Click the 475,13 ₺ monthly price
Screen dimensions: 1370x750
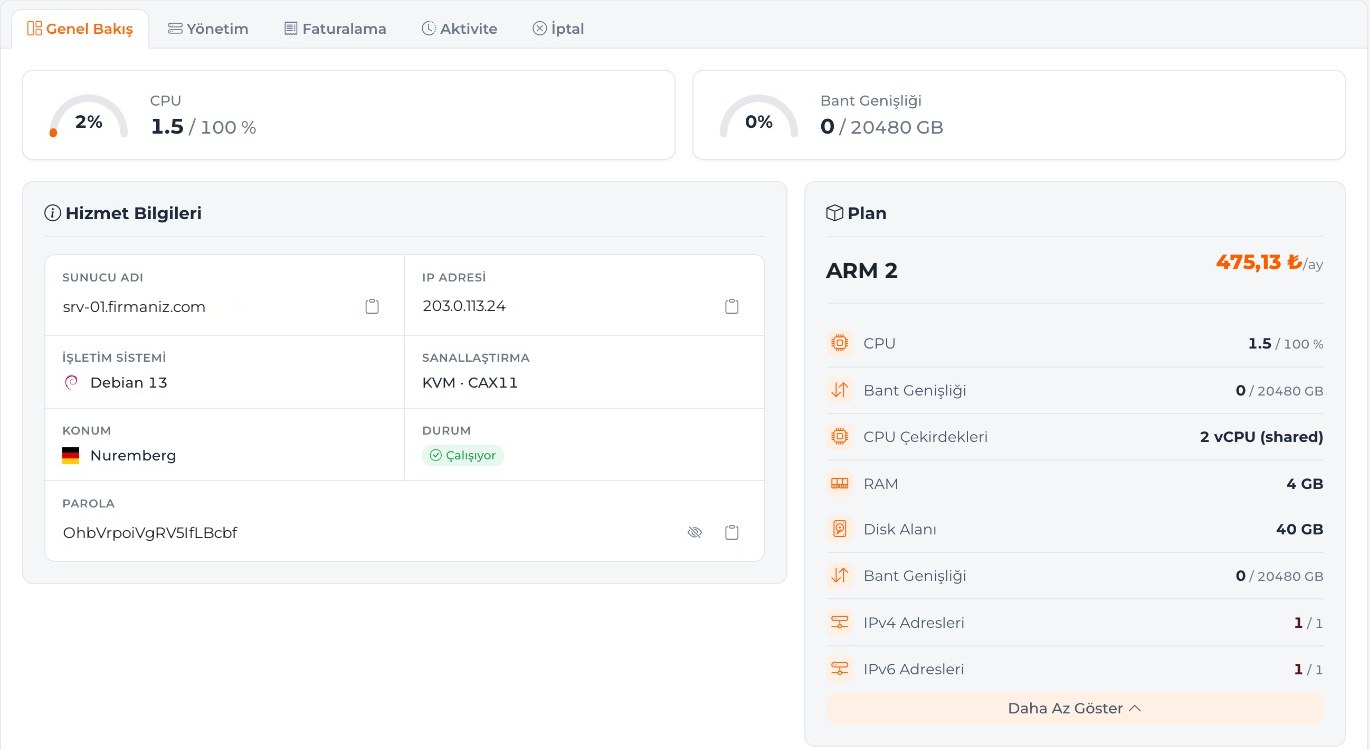coord(1258,262)
